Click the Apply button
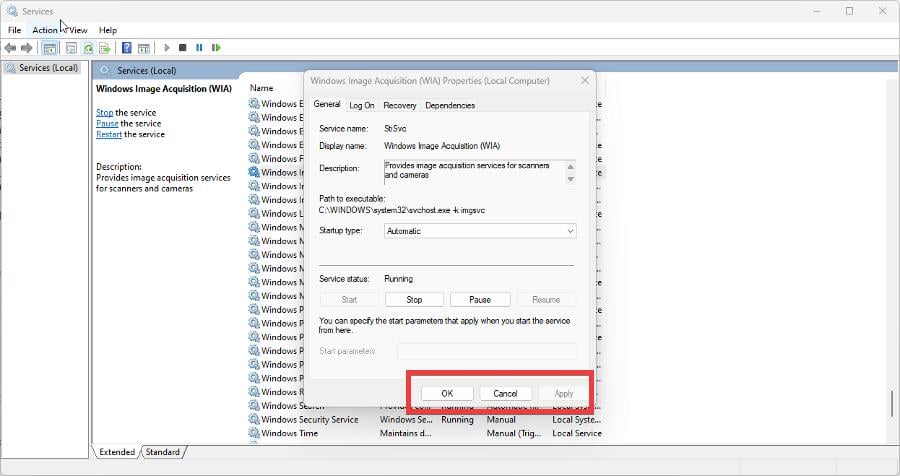900x476 pixels. [564, 393]
